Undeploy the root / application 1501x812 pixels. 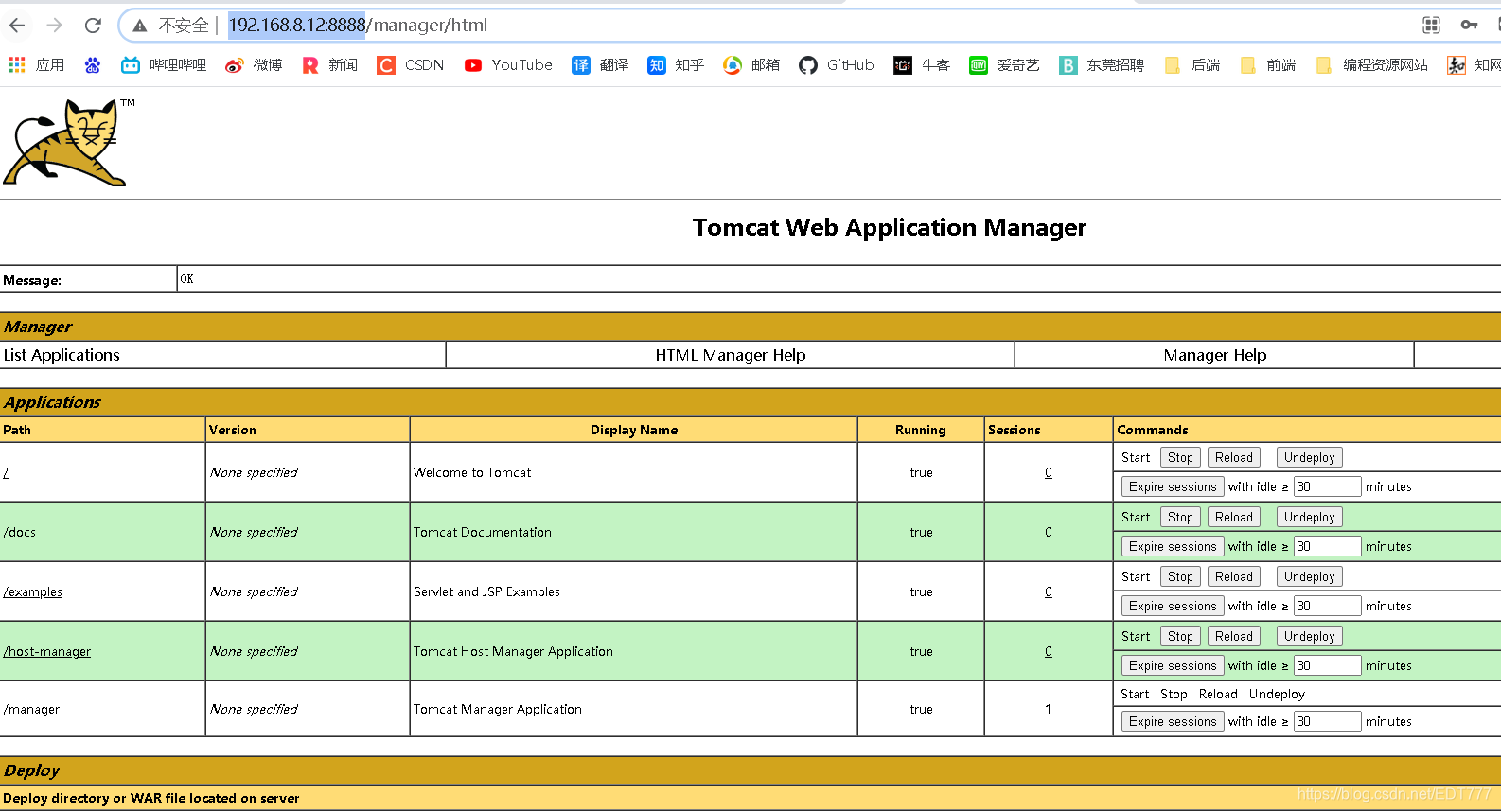tap(1310, 457)
